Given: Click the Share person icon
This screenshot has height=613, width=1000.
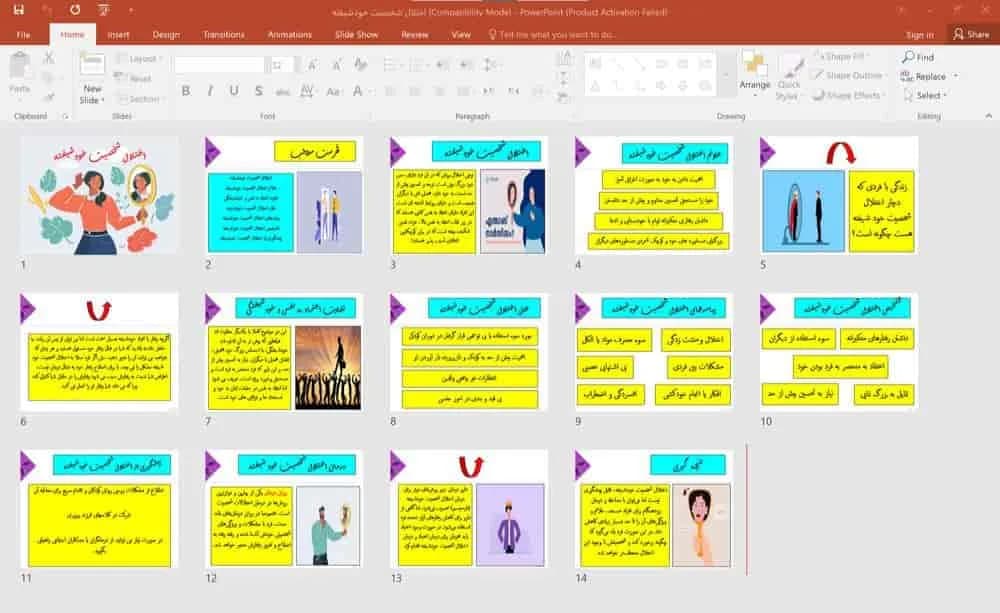Looking at the screenshot, I should point(958,34).
